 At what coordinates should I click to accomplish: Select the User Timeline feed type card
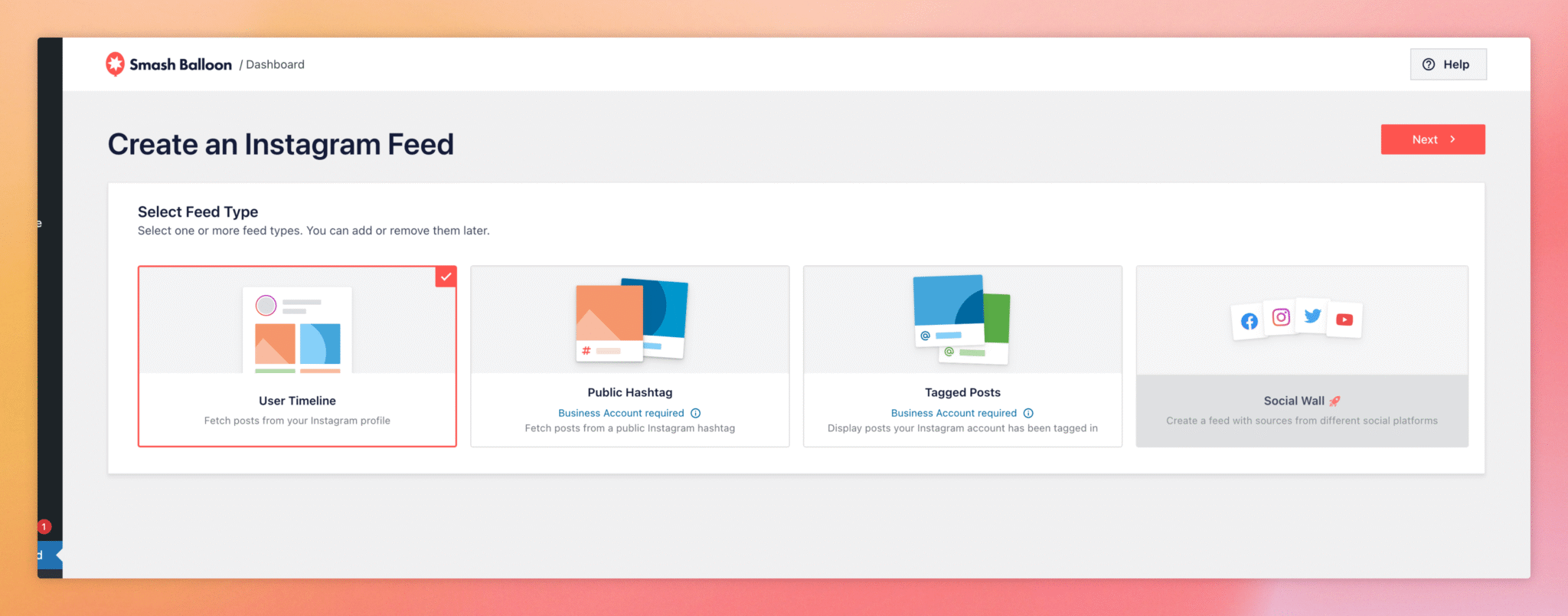pos(297,356)
